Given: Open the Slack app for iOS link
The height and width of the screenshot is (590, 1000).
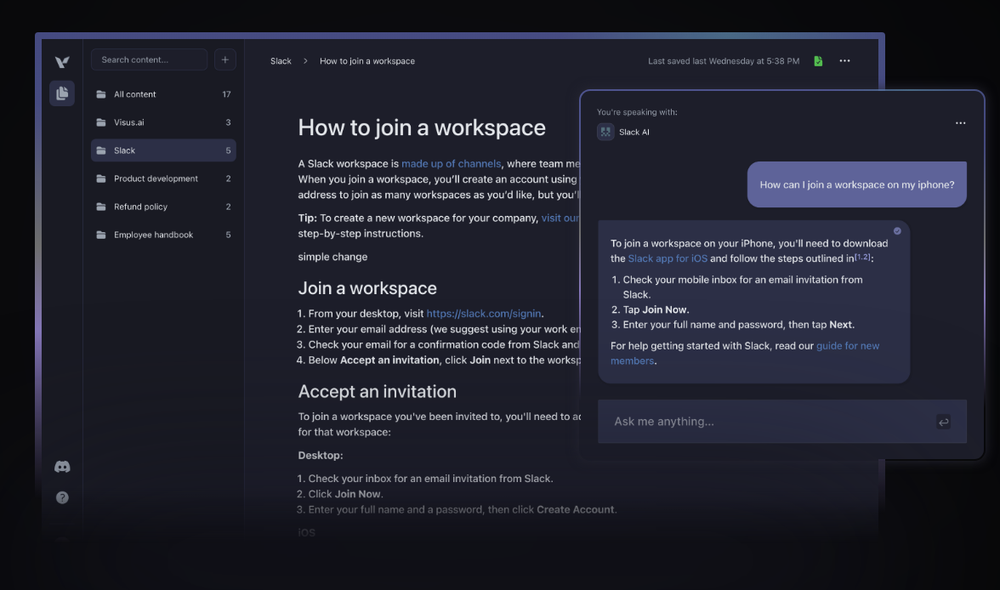Looking at the screenshot, I should click(667, 258).
